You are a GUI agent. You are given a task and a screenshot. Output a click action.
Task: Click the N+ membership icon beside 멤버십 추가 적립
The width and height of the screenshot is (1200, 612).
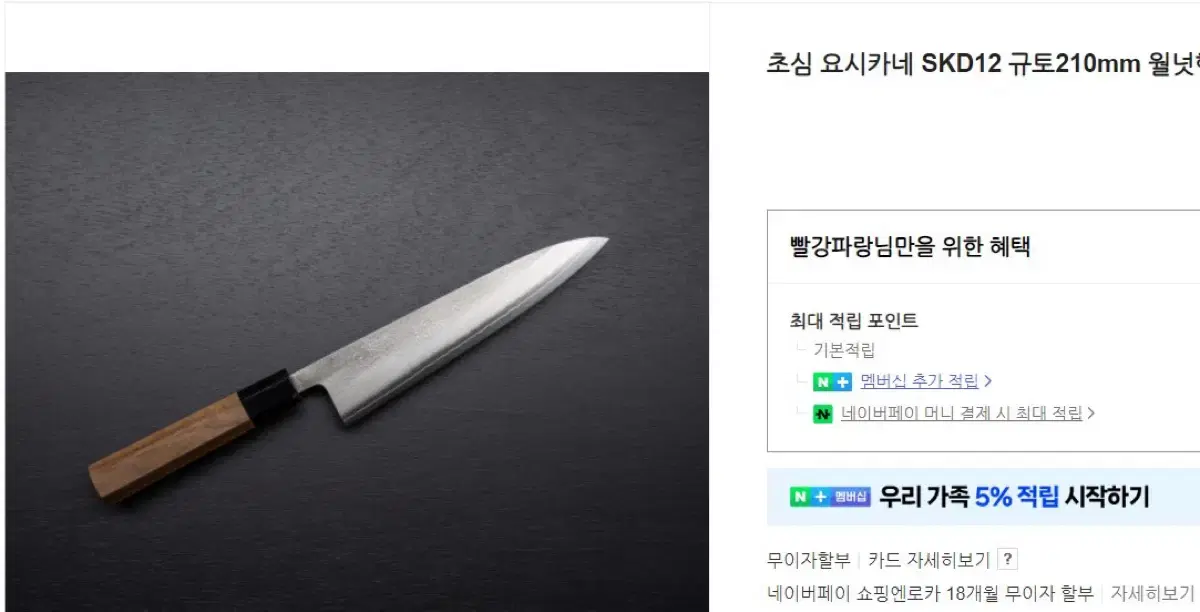(x=832, y=382)
